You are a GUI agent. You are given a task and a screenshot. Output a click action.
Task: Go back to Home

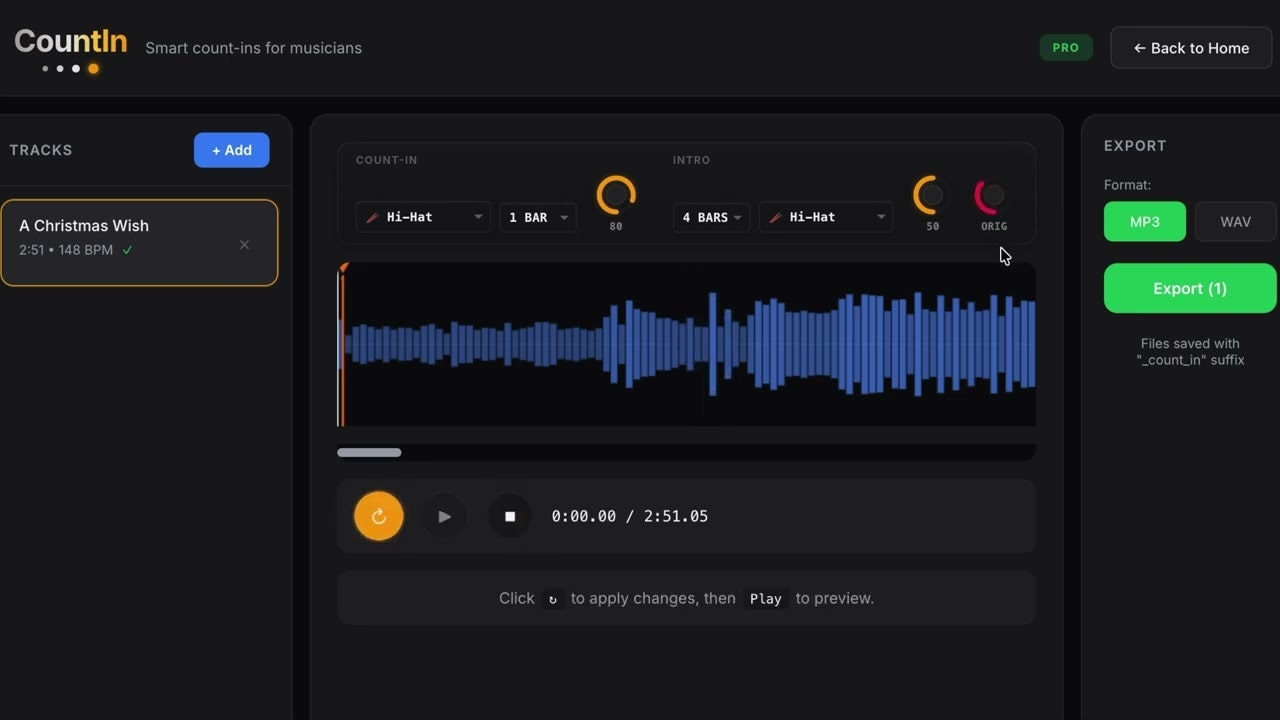(x=1191, y=48)
